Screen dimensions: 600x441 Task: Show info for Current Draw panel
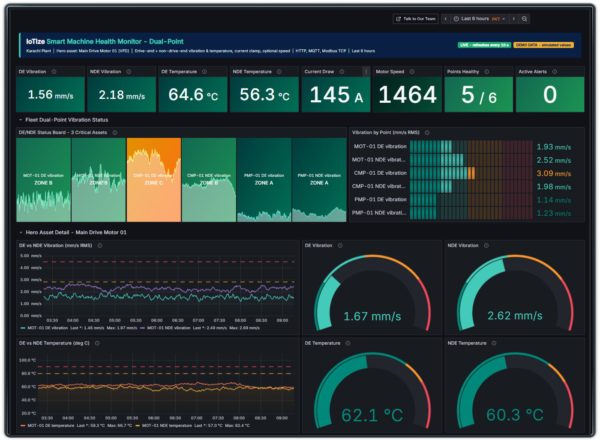click(341, 72)
